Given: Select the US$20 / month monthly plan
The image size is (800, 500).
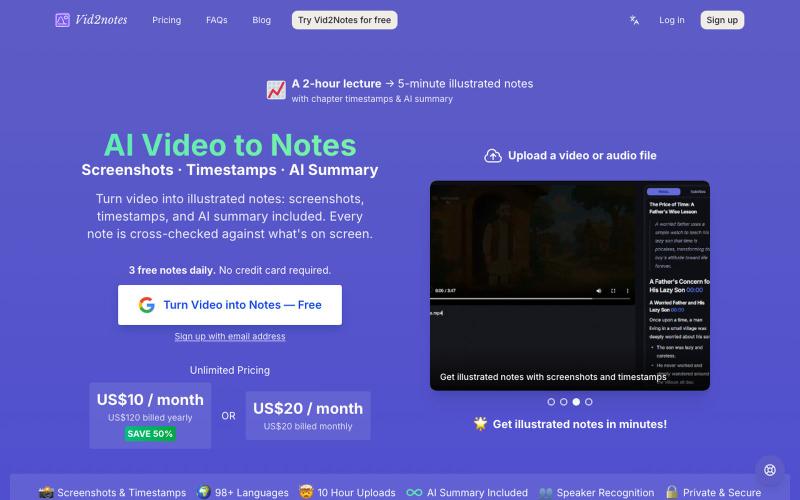Looking at the screenshot, I should click(x=308, y=415).
